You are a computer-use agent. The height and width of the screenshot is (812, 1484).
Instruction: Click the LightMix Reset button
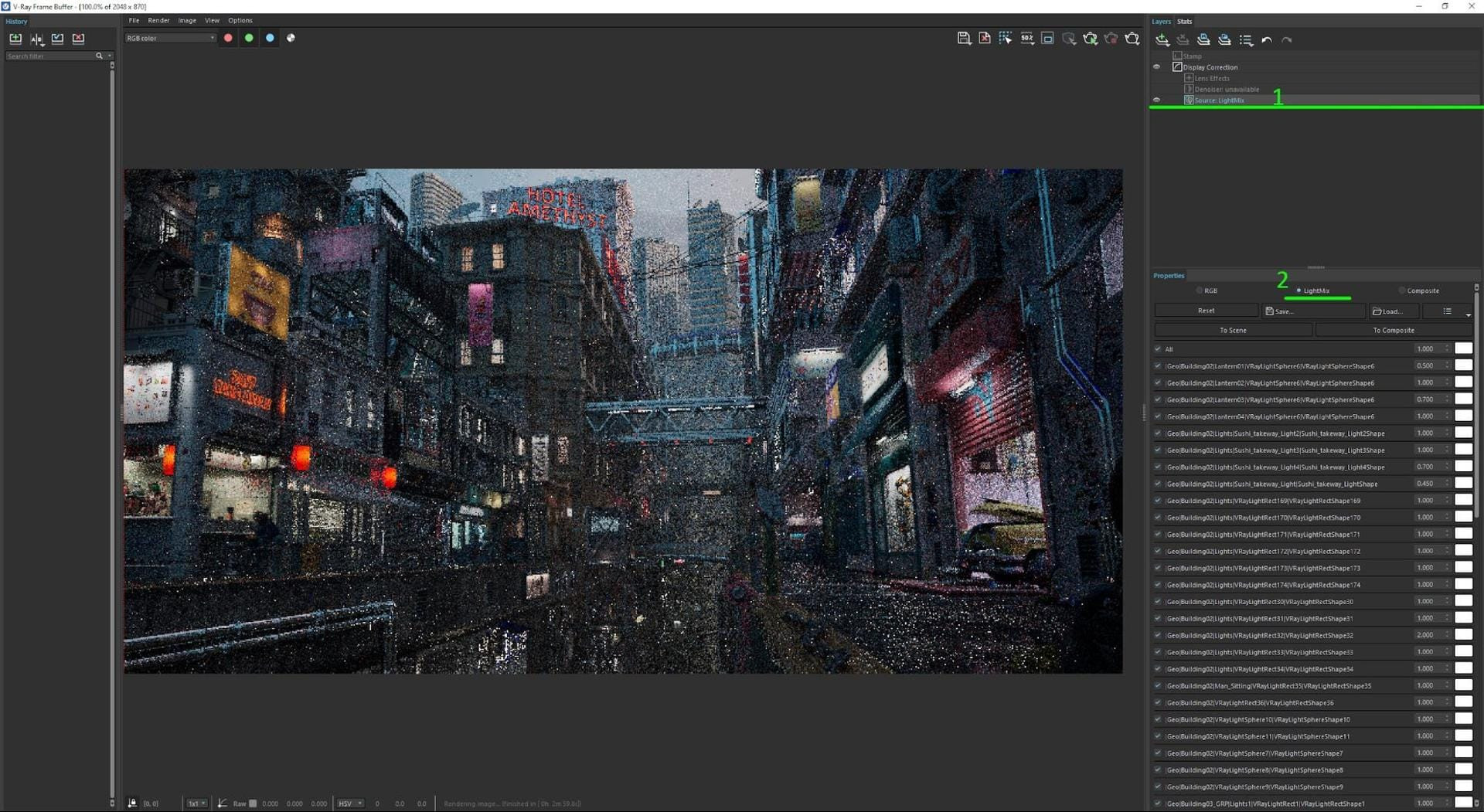pyautogui.click(x=1206, y=311)
